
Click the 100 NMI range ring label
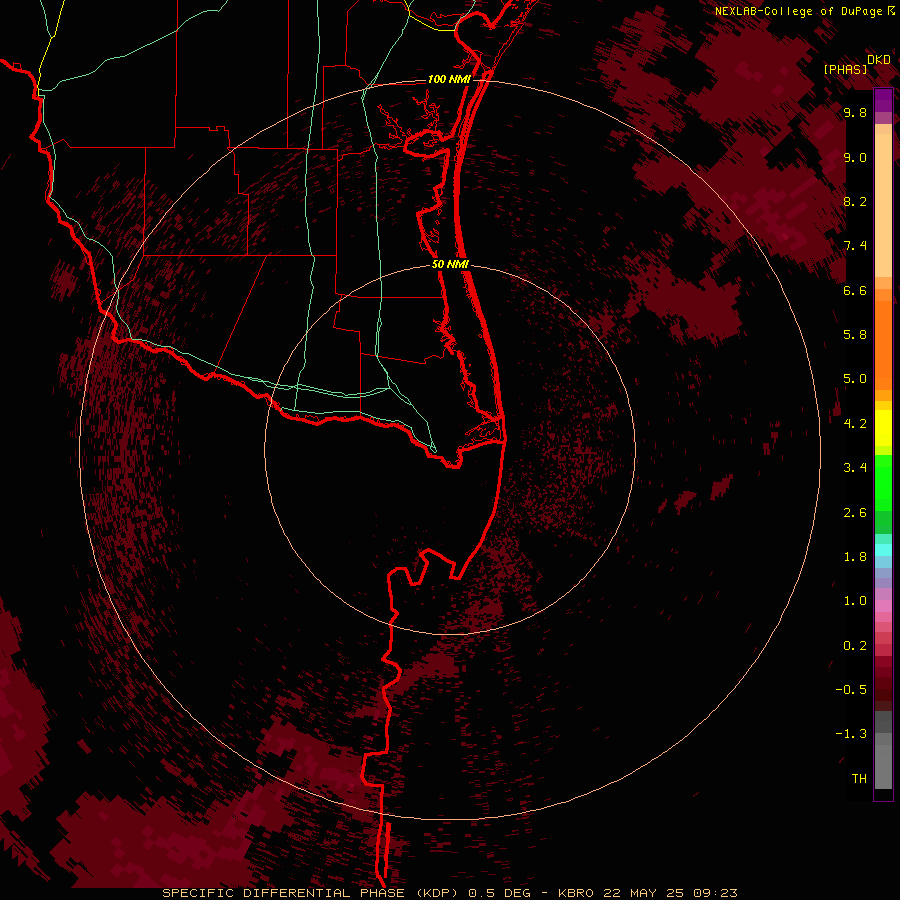point(449,79)
